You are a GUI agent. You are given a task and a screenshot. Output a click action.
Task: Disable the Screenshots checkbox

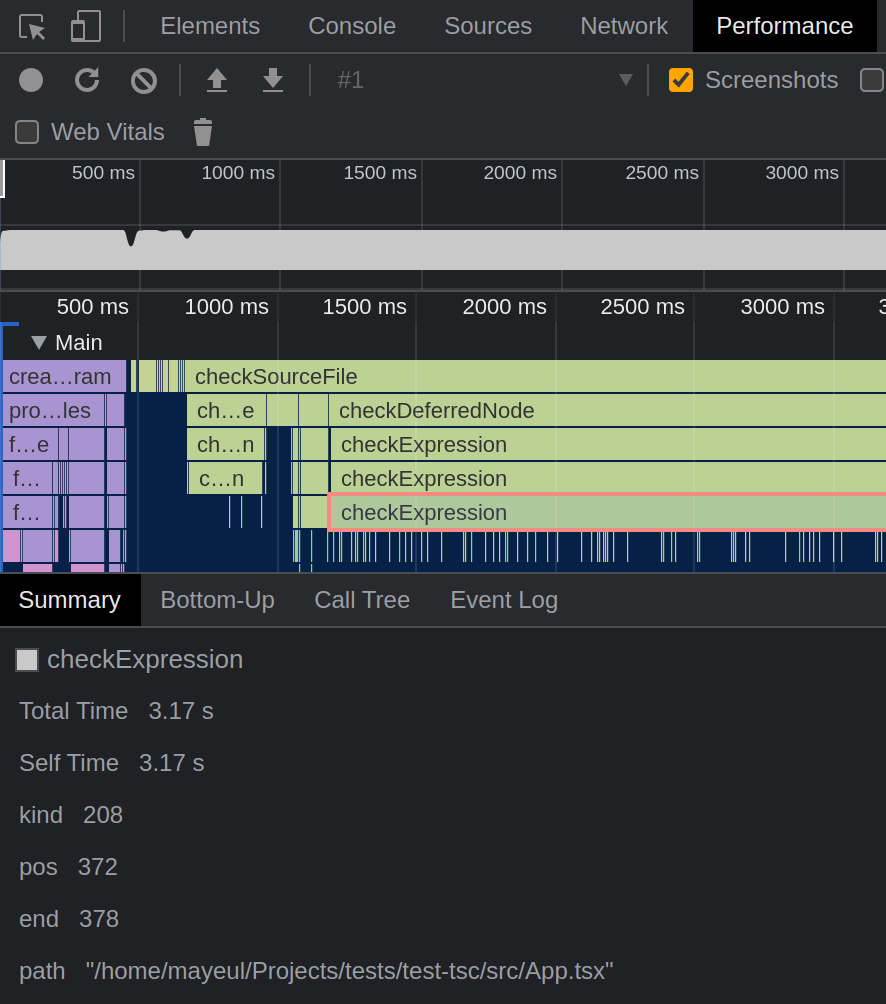(x=681, y=80)
